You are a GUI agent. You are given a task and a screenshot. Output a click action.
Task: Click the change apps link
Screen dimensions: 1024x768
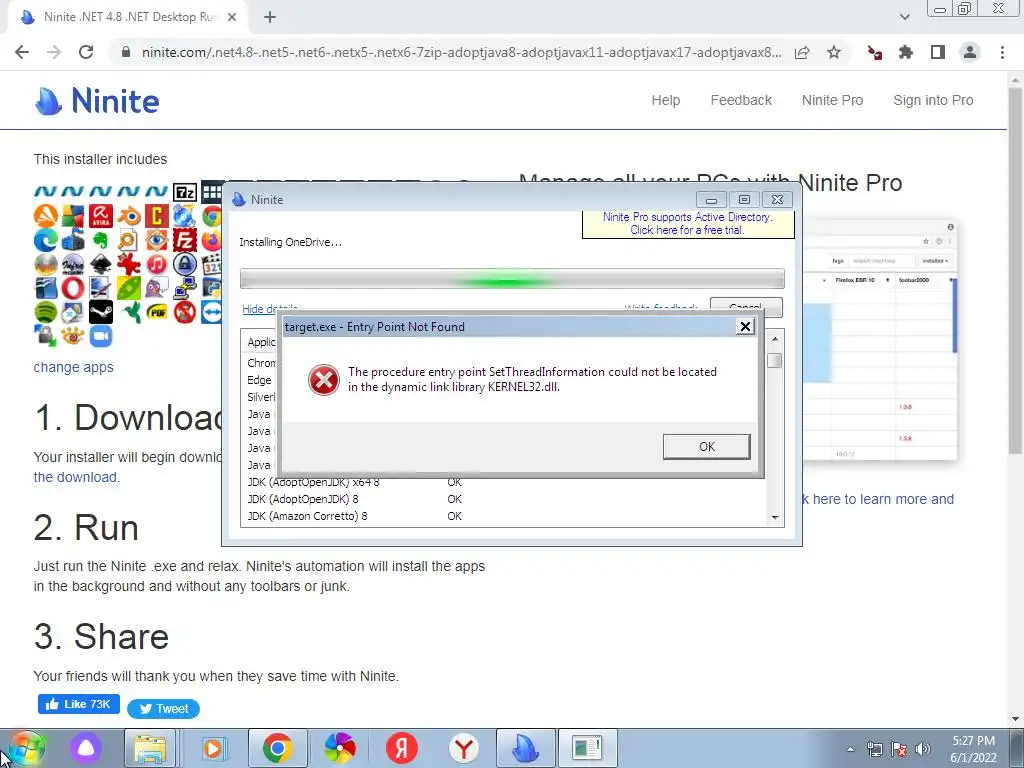[x=73, y=367]
